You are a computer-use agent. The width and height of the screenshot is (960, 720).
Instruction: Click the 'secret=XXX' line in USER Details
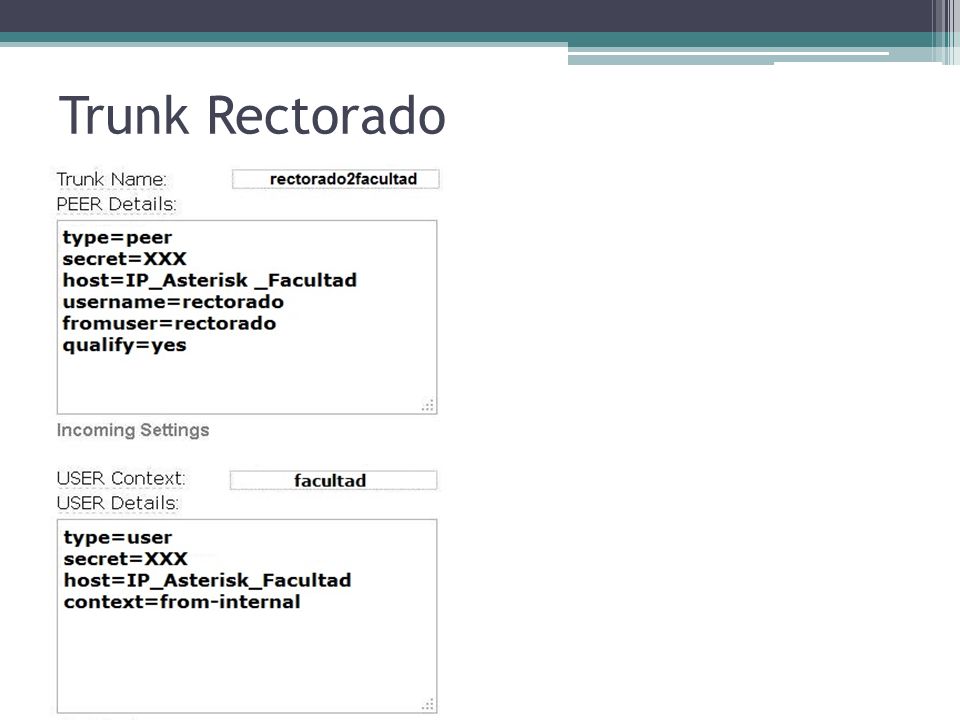click(126, 558)
